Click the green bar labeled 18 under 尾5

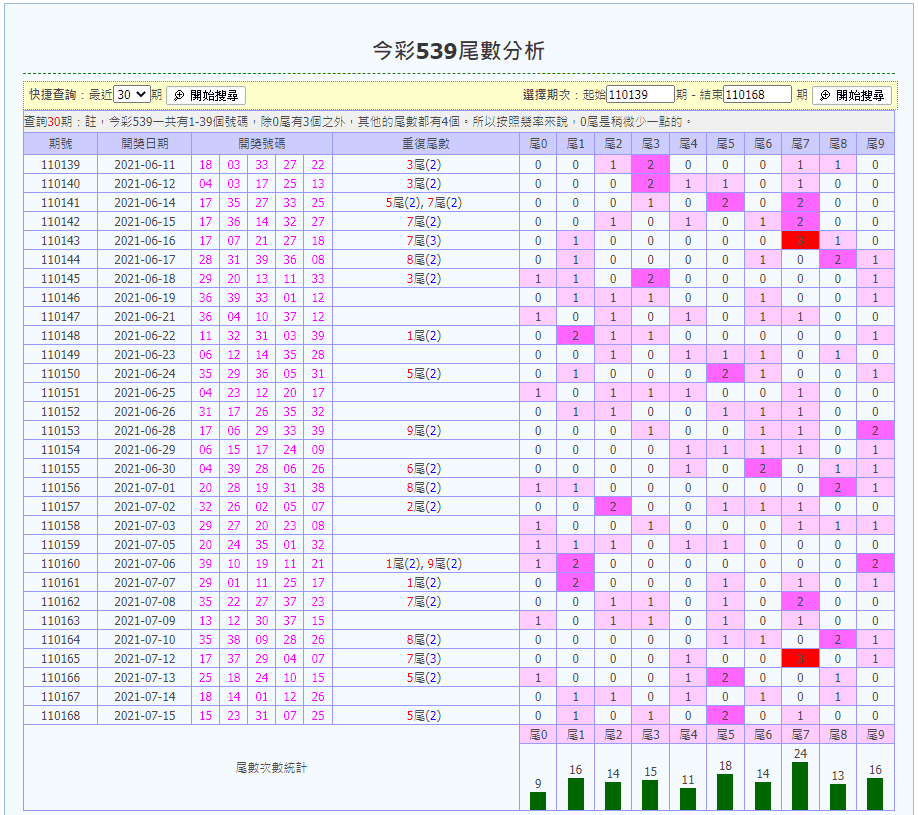pos(725,792)
